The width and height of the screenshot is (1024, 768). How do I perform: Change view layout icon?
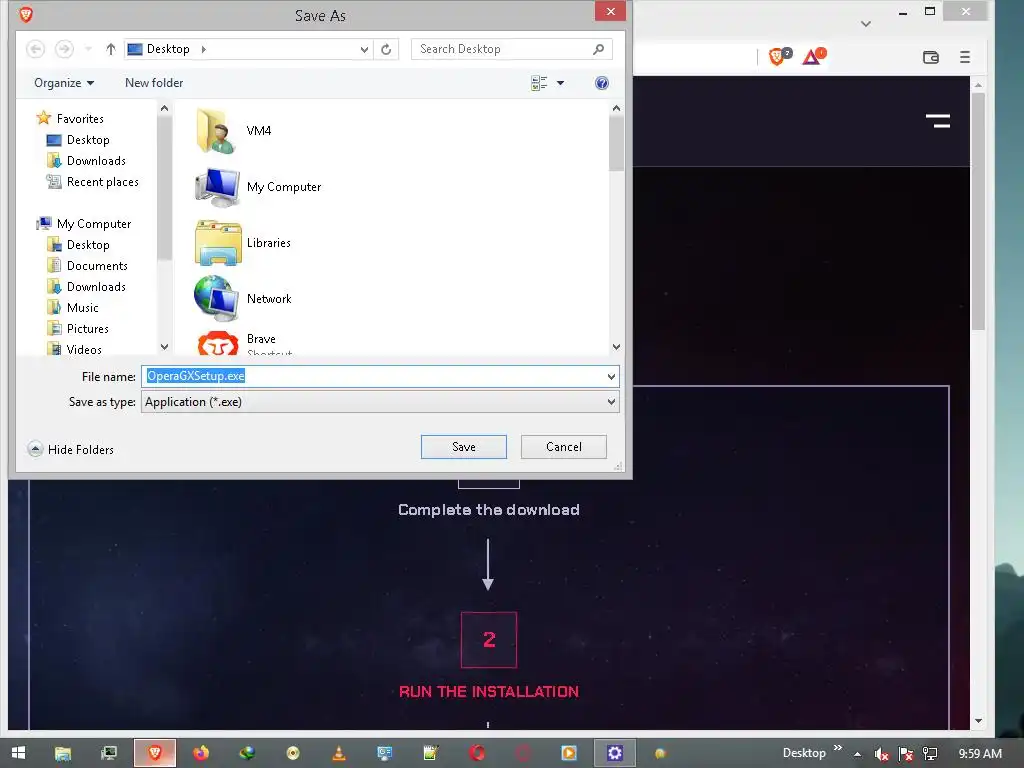click(539, 83)
